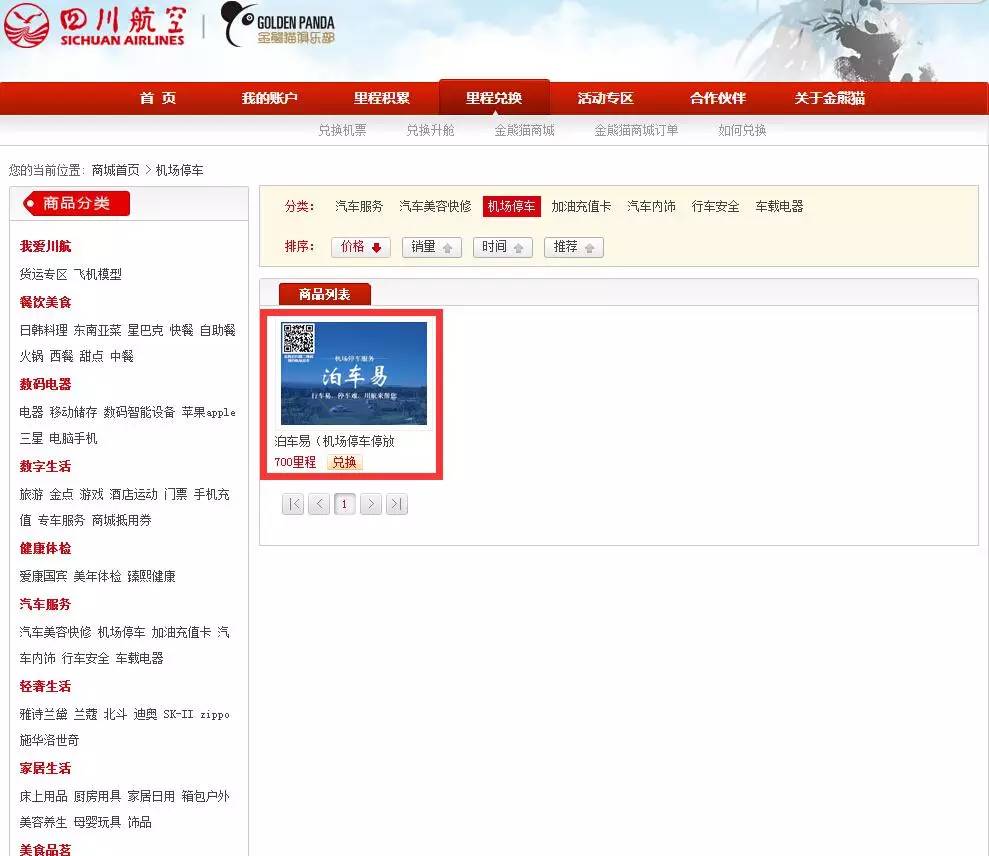Screen dimensions: 989x856
Task: Toggle the 销量 sort order
Action: point(431,247)
